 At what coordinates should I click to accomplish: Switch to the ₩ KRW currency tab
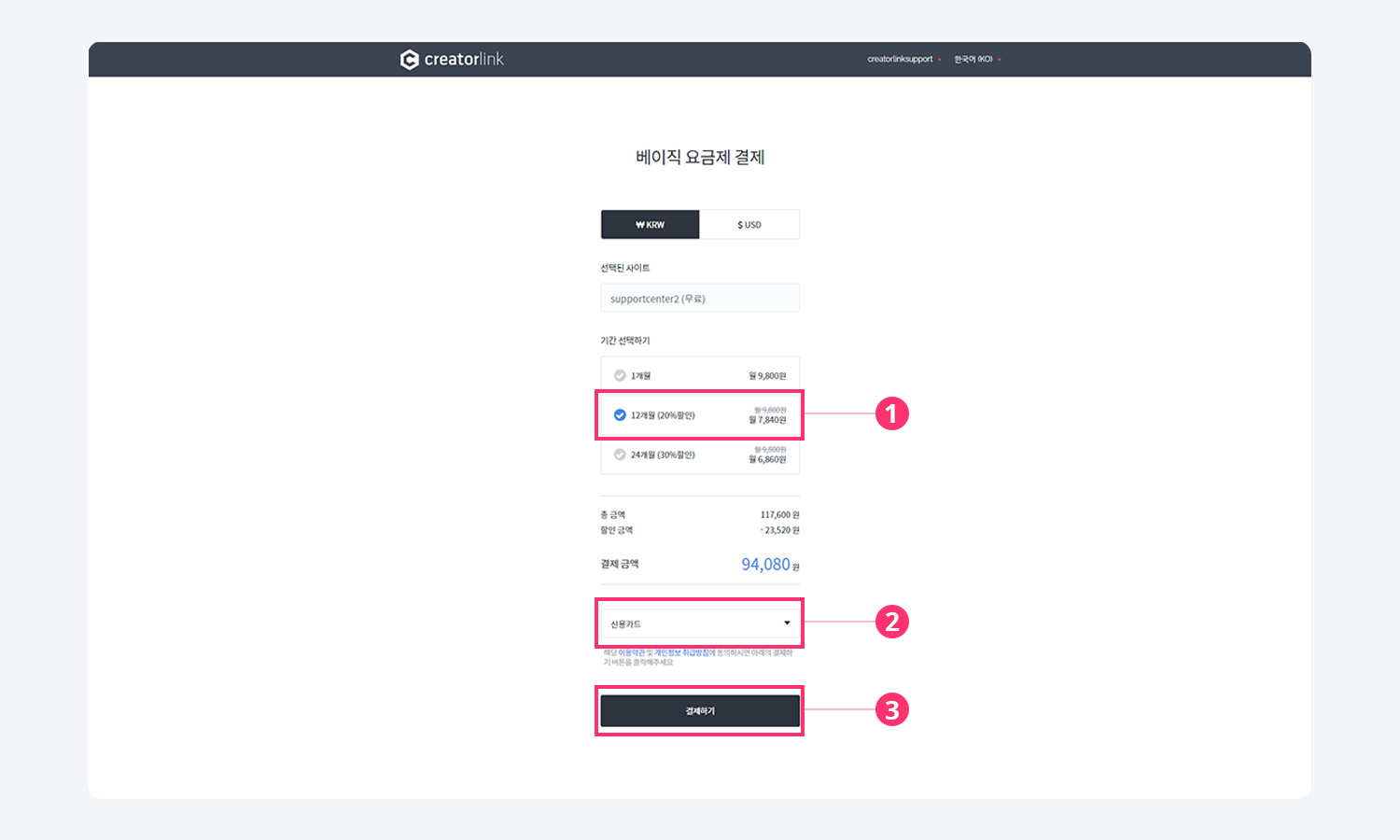(650, 225)
